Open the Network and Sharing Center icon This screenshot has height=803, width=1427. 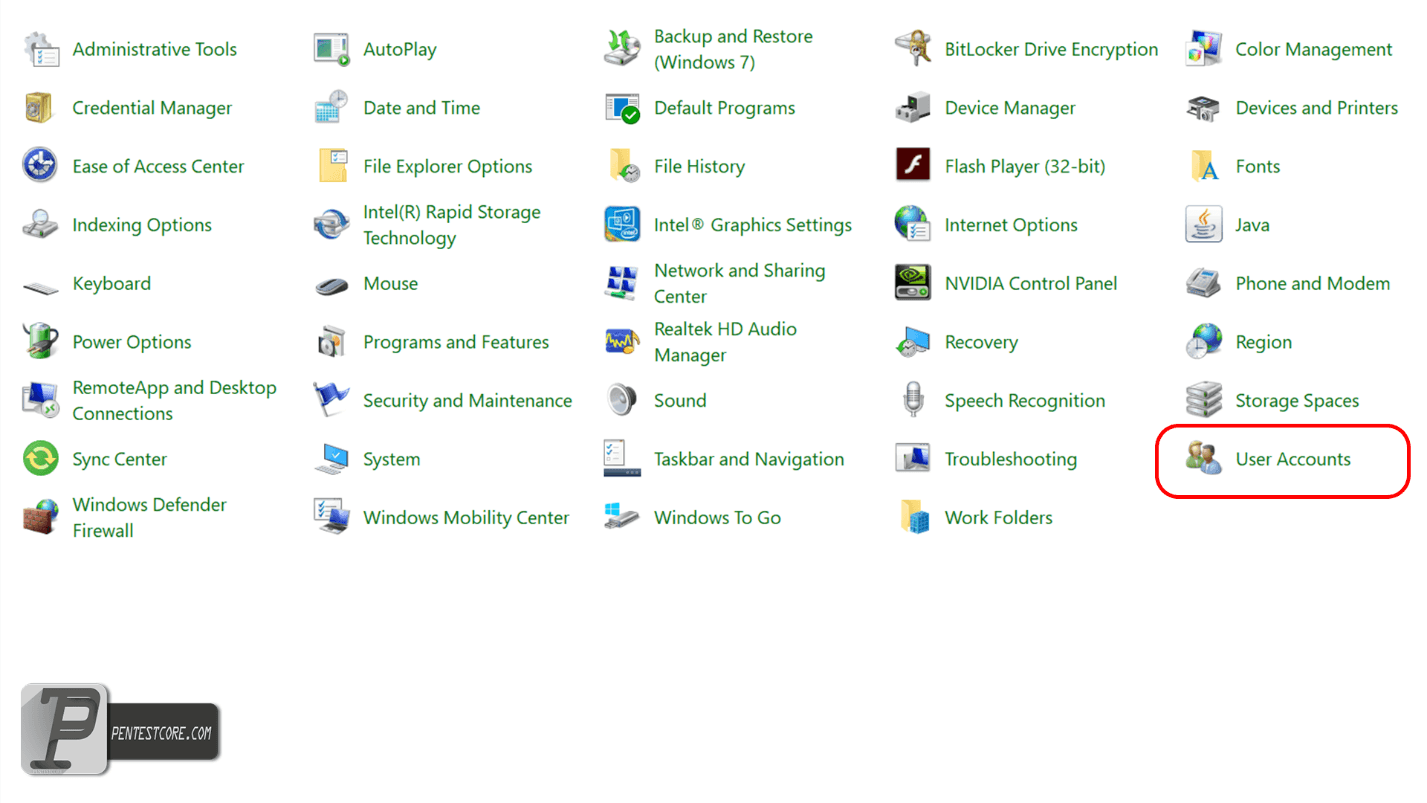(622, 283)
